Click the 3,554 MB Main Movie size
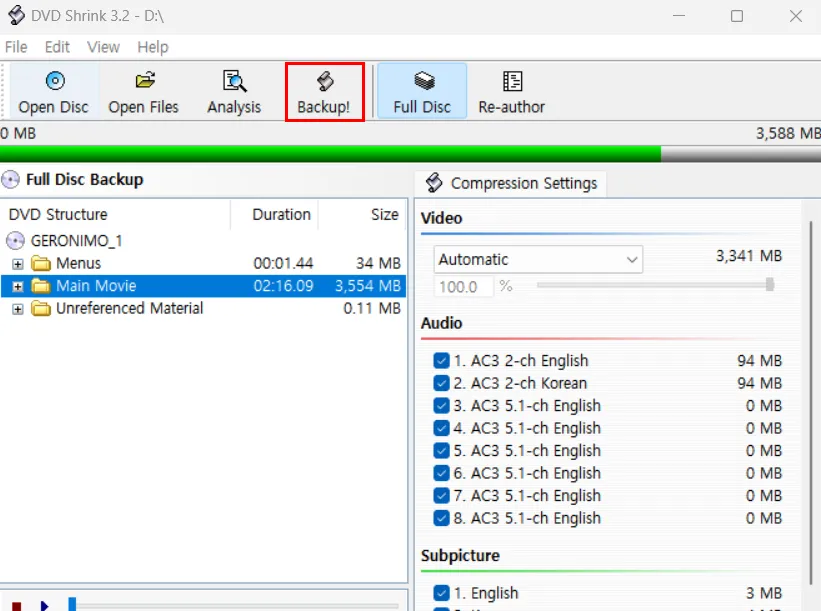 coord(368,286)
